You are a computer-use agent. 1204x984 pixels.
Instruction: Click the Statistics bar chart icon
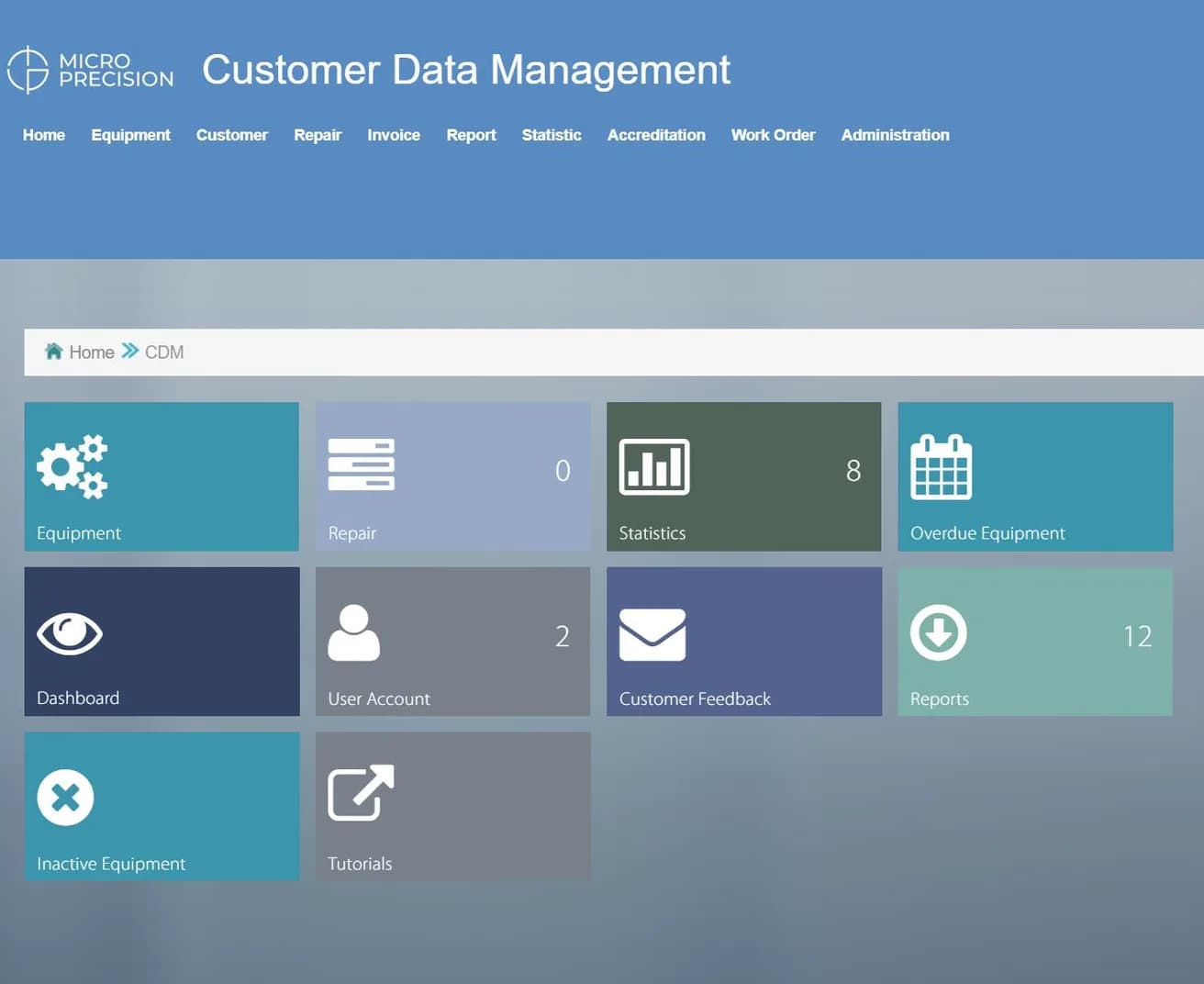click(x=654, y=466)
